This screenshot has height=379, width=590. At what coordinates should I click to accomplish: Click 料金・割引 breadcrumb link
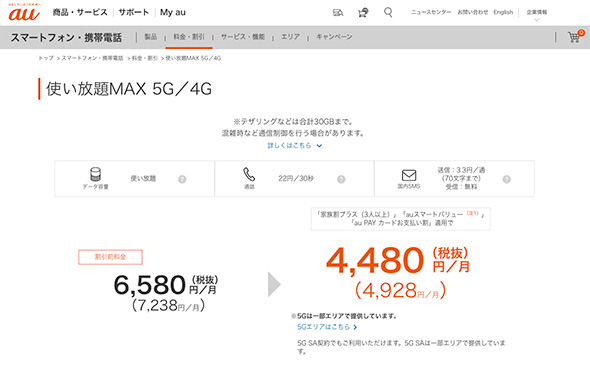coord(144,58)
